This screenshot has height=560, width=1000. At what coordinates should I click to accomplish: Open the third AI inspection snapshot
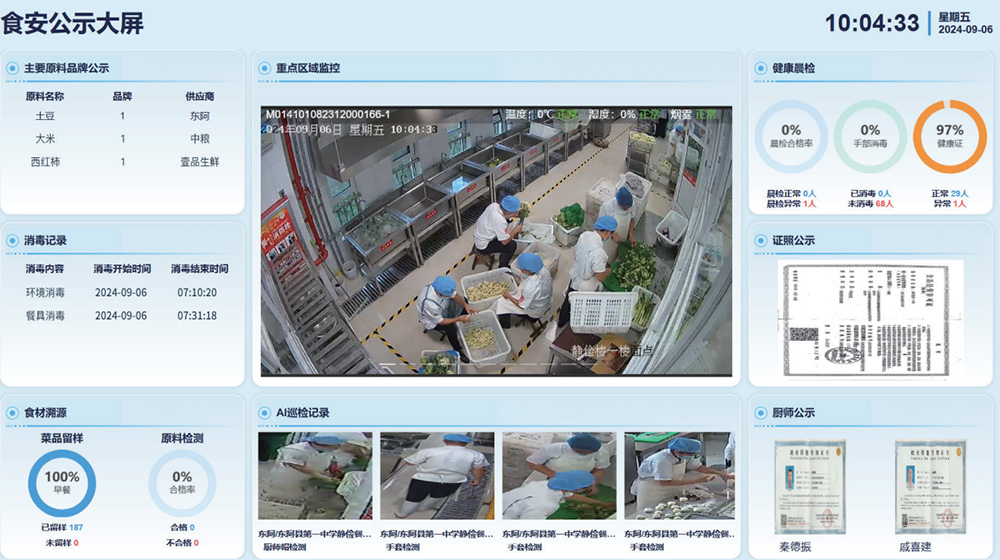(559, 476)
